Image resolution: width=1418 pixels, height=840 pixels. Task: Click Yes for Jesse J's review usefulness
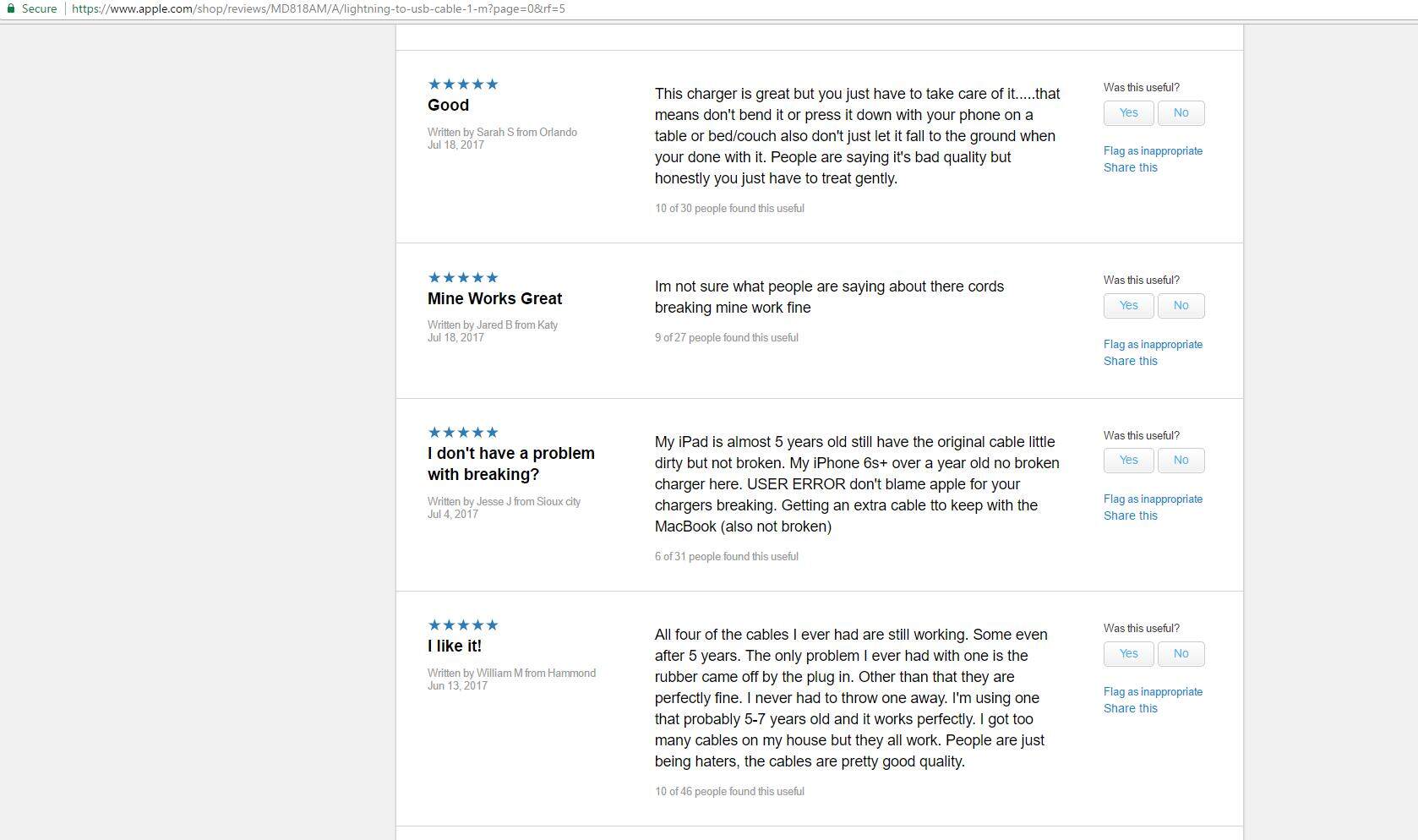click(x=1128, y=461)
